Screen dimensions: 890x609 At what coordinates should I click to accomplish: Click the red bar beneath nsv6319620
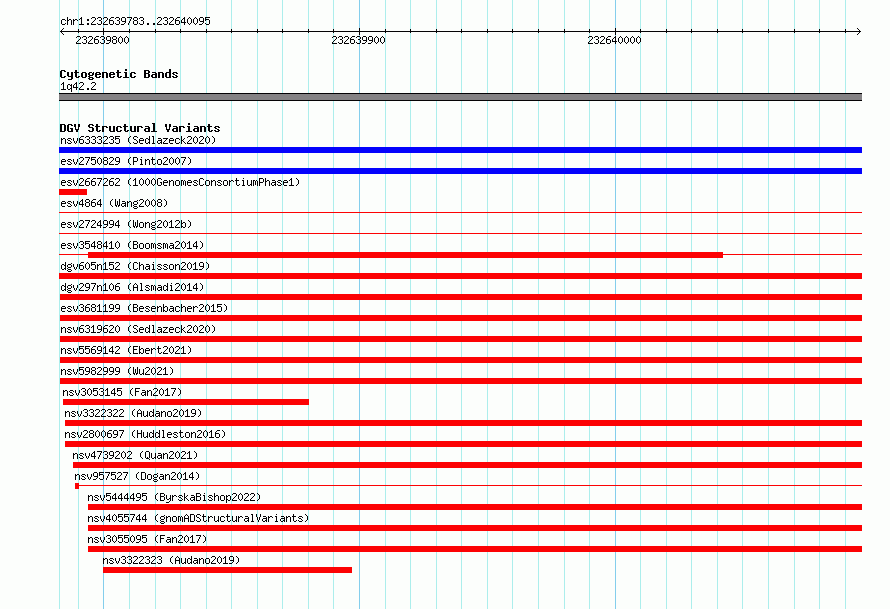click(x=460, y=339)
